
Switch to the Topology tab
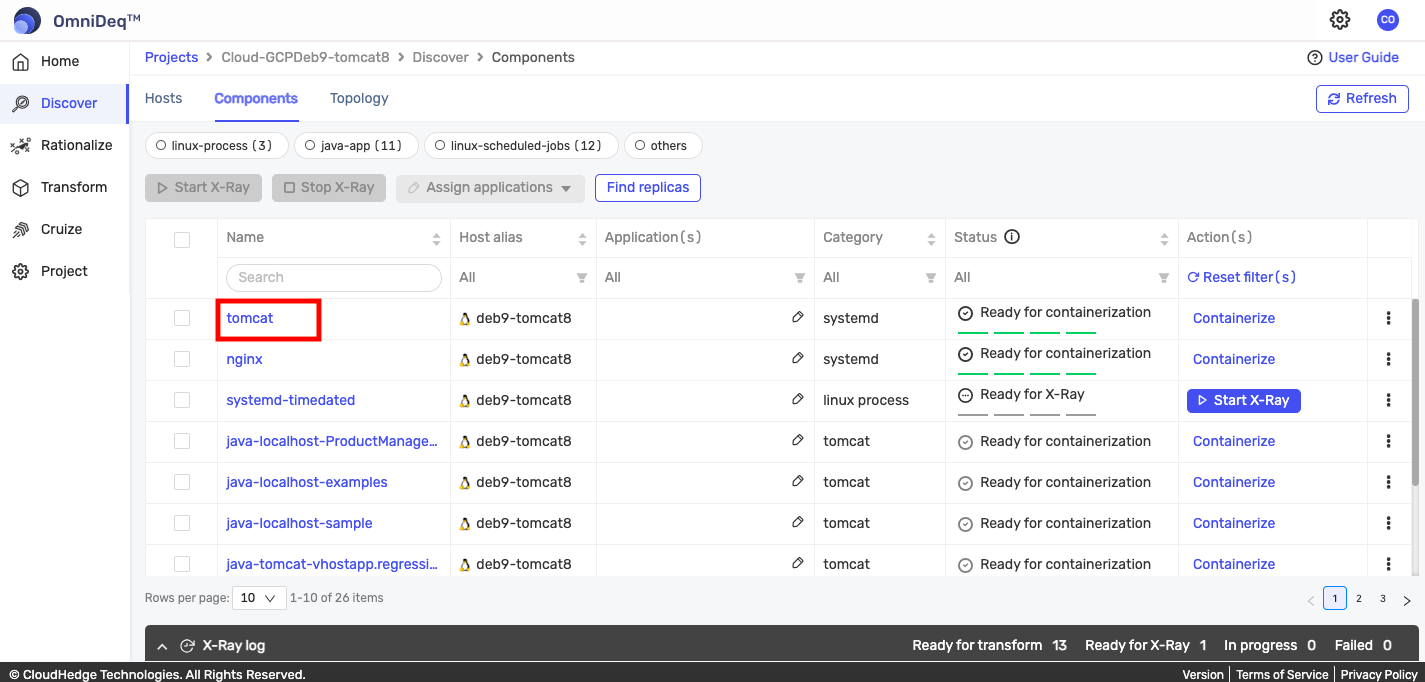359,98
